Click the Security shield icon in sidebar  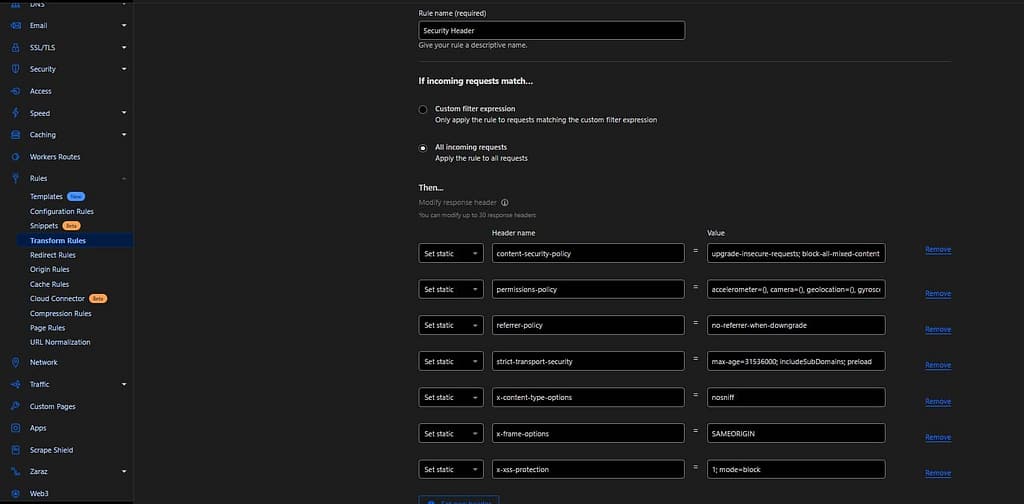point(15,69)
